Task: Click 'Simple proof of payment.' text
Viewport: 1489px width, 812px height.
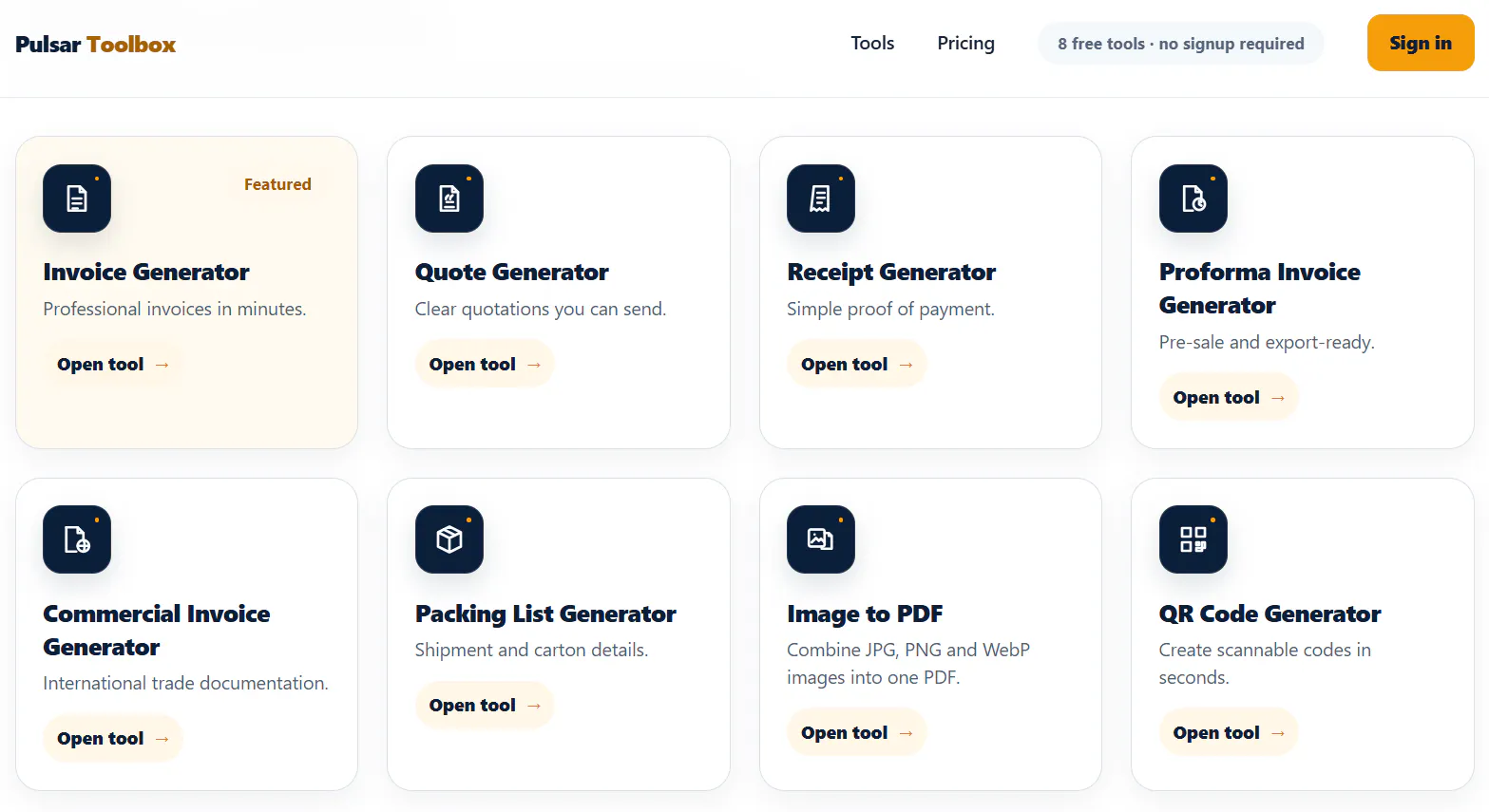Action: coord(890,309)
